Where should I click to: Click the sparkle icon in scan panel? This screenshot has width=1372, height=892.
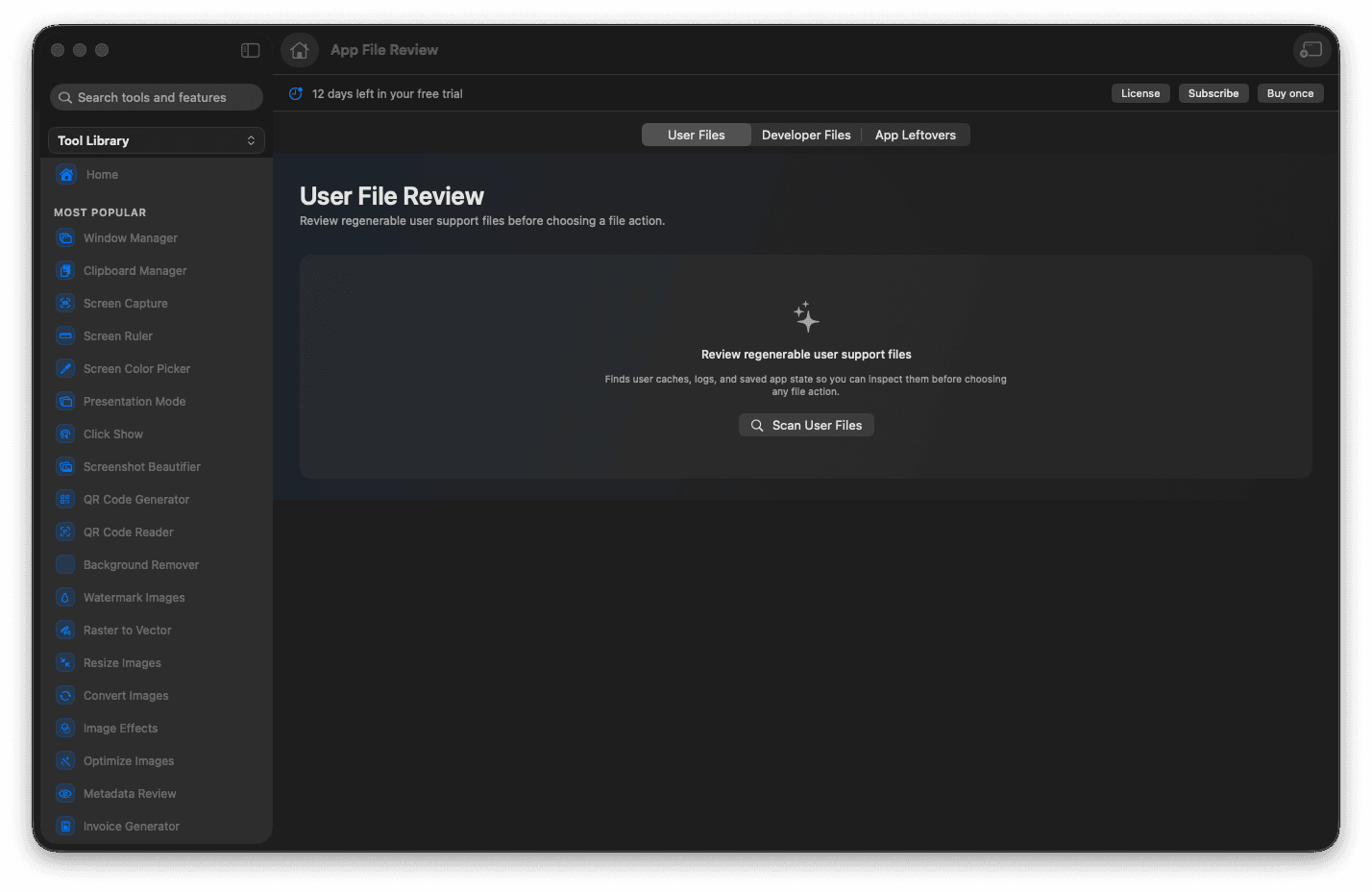806,316
